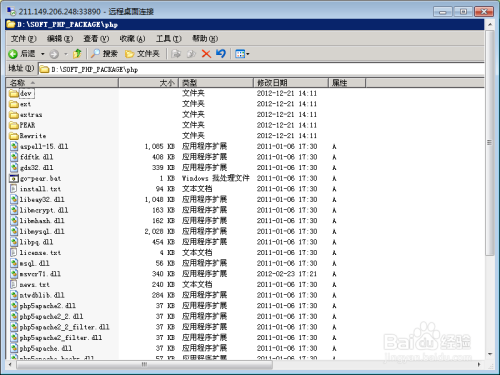Select the libmhash.dll file icon
Screen dimensions: 500x375
click(14, 221)
